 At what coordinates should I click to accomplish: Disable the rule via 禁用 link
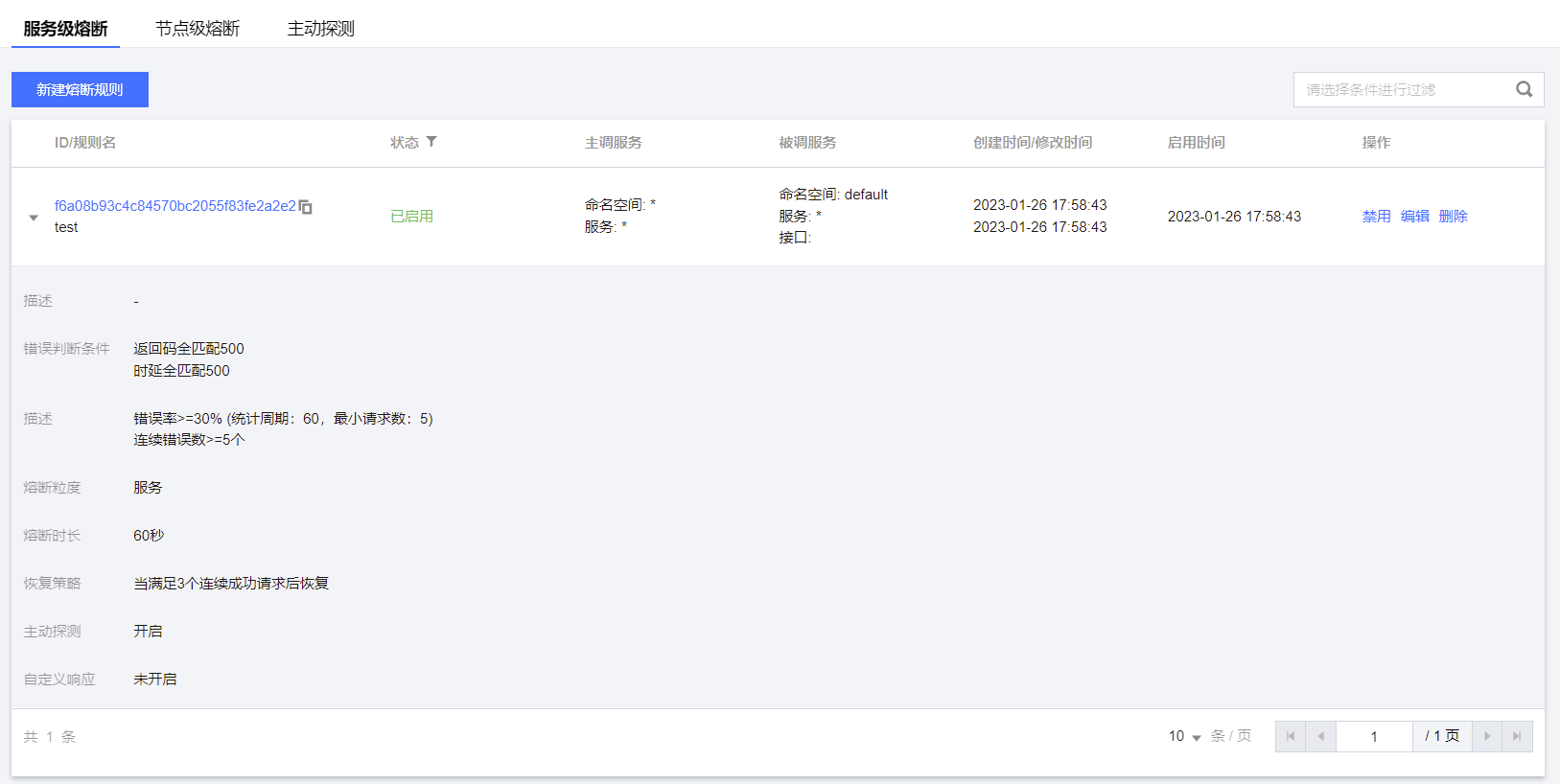pos(1376,217)
